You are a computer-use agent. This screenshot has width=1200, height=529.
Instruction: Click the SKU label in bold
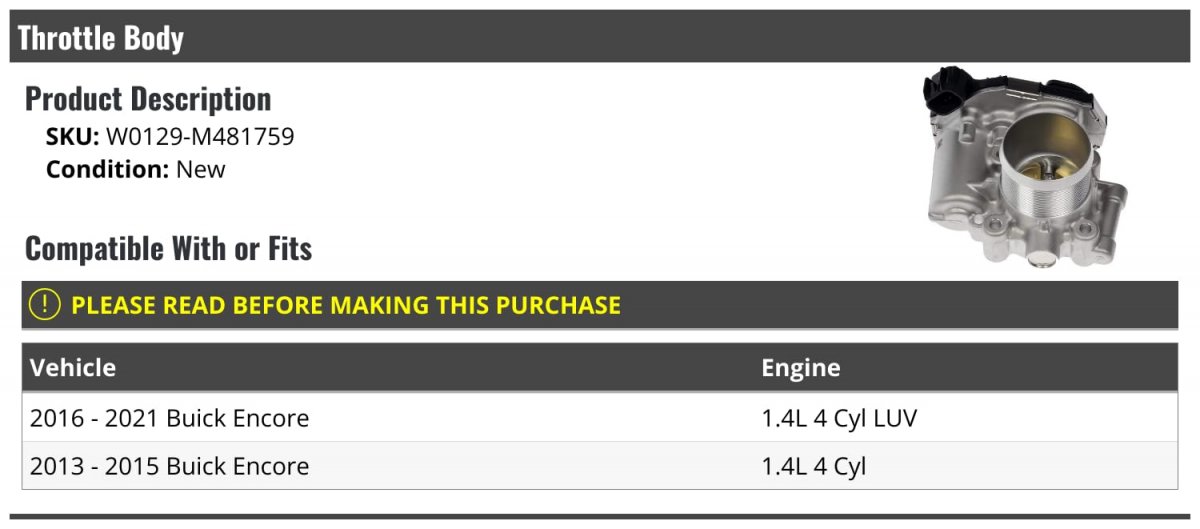click(72, 137)
